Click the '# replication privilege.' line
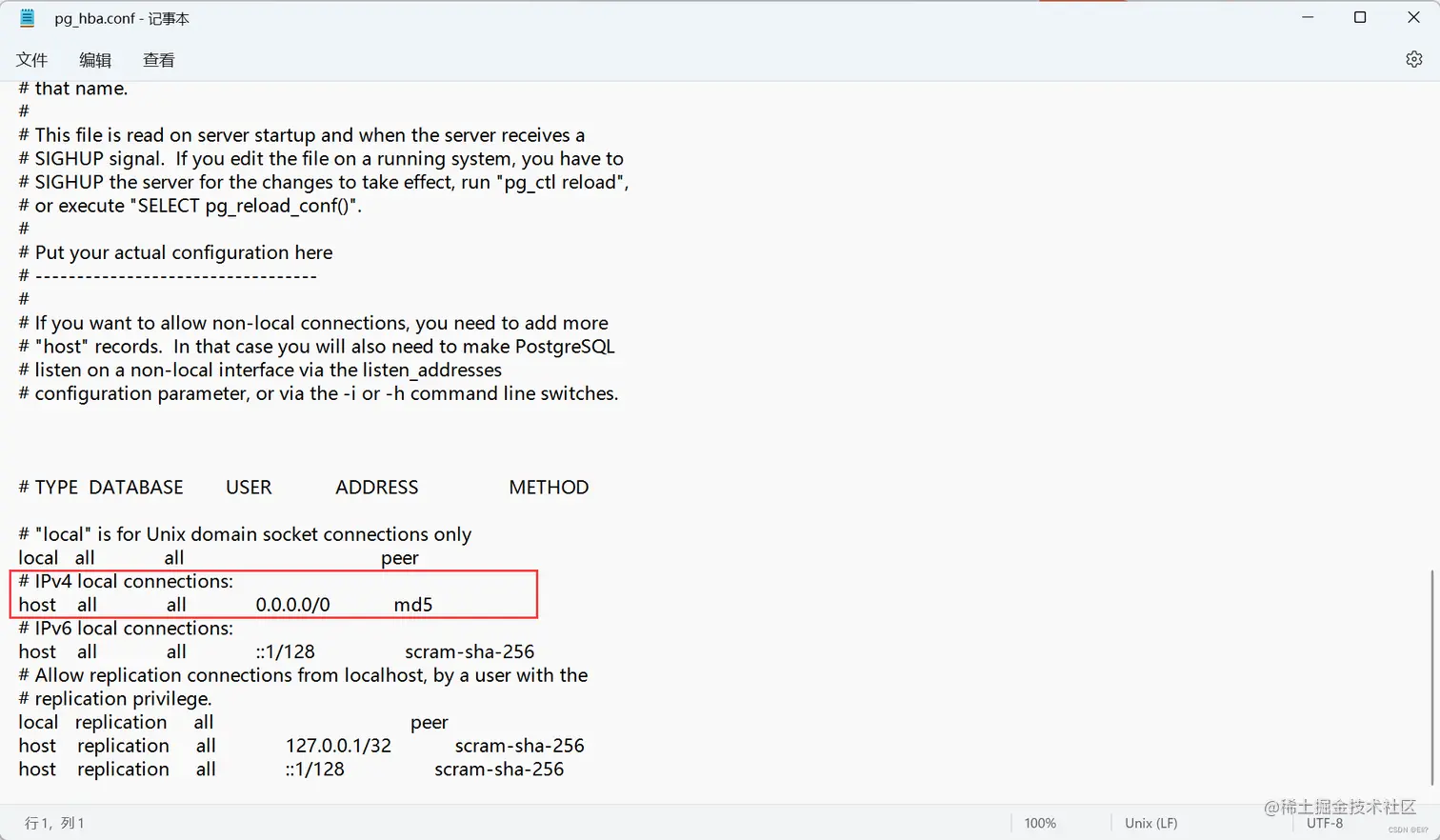 point(115,699)
